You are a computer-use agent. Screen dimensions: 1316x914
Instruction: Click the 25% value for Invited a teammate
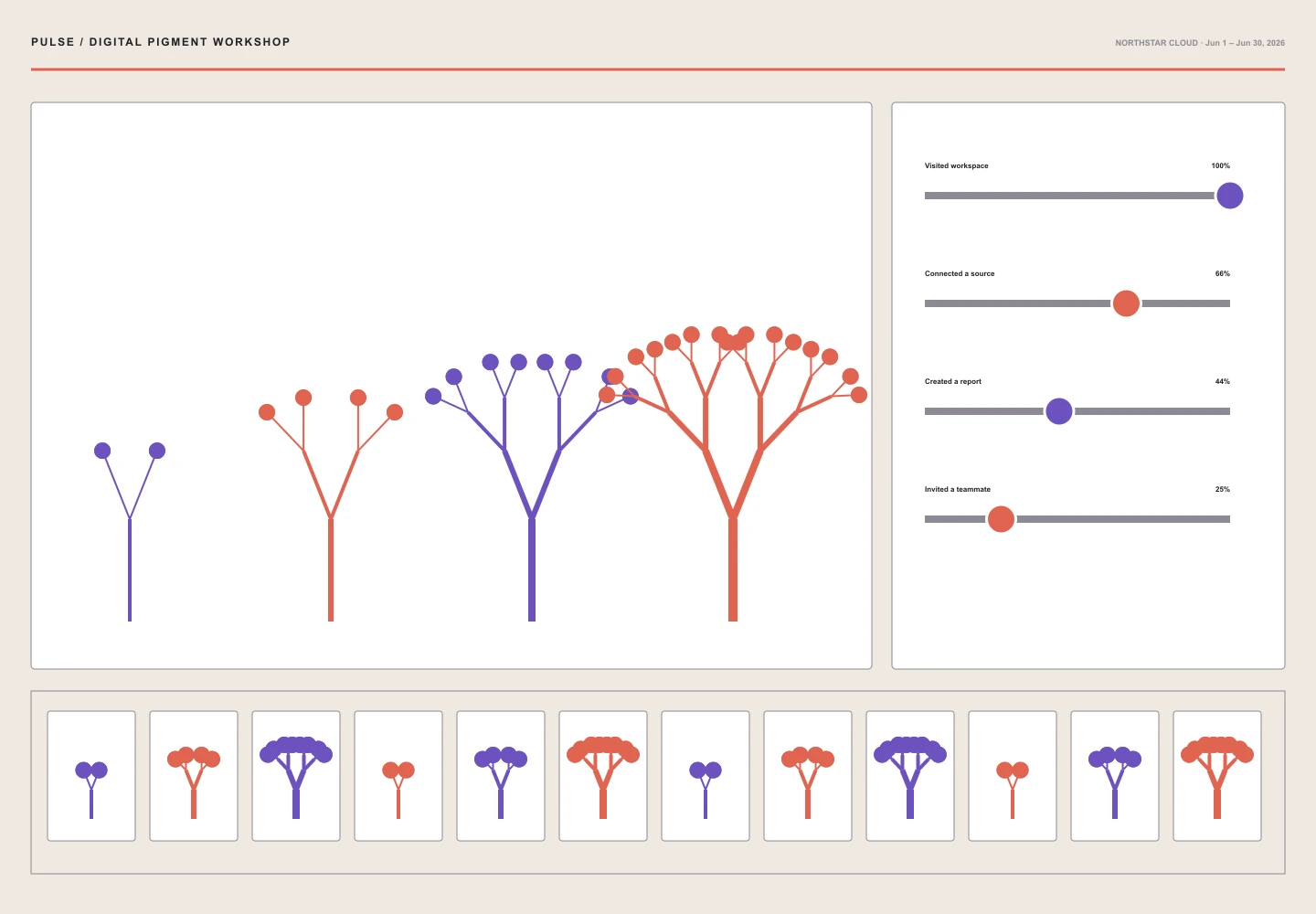(x=1222, y=489)
